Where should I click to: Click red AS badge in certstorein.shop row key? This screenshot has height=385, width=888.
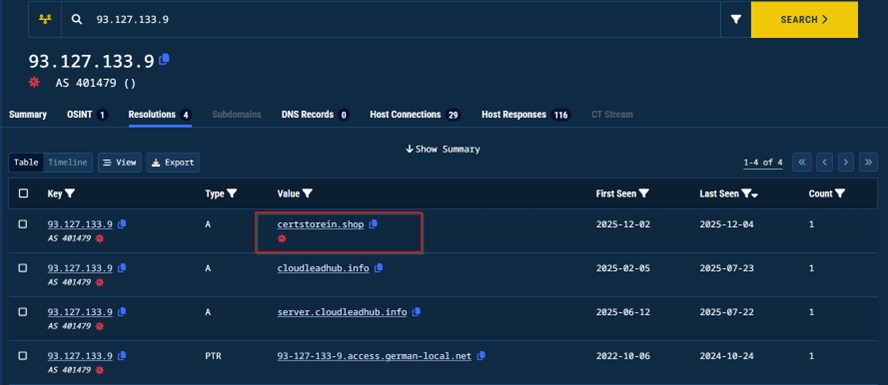pos(100,238)
